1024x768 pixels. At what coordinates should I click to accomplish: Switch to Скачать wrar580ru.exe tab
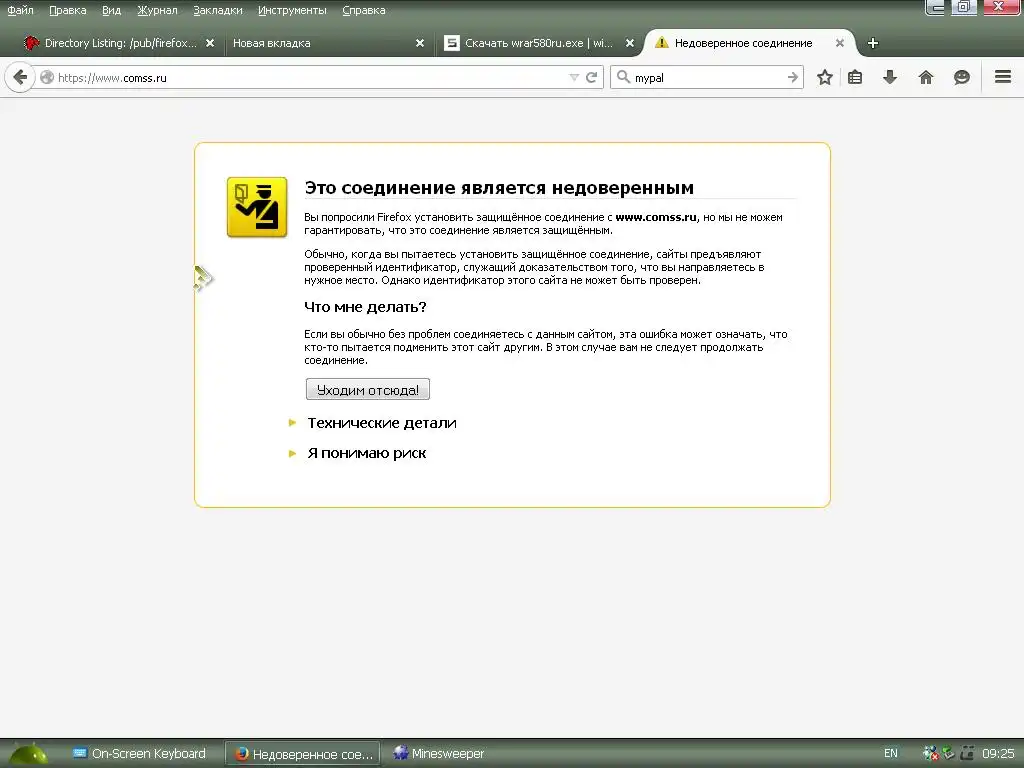coord(539,43)
